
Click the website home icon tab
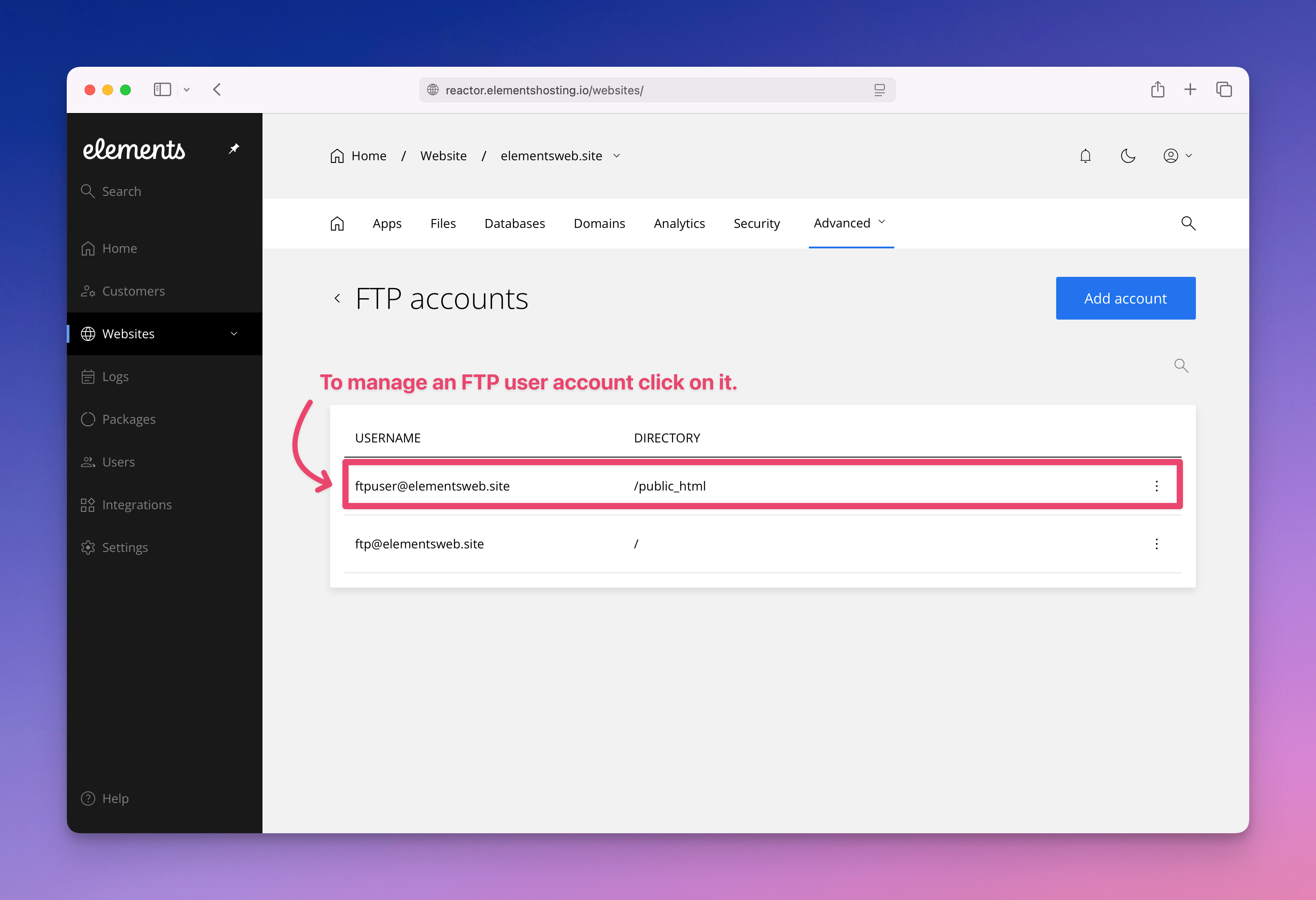[337, 224]
